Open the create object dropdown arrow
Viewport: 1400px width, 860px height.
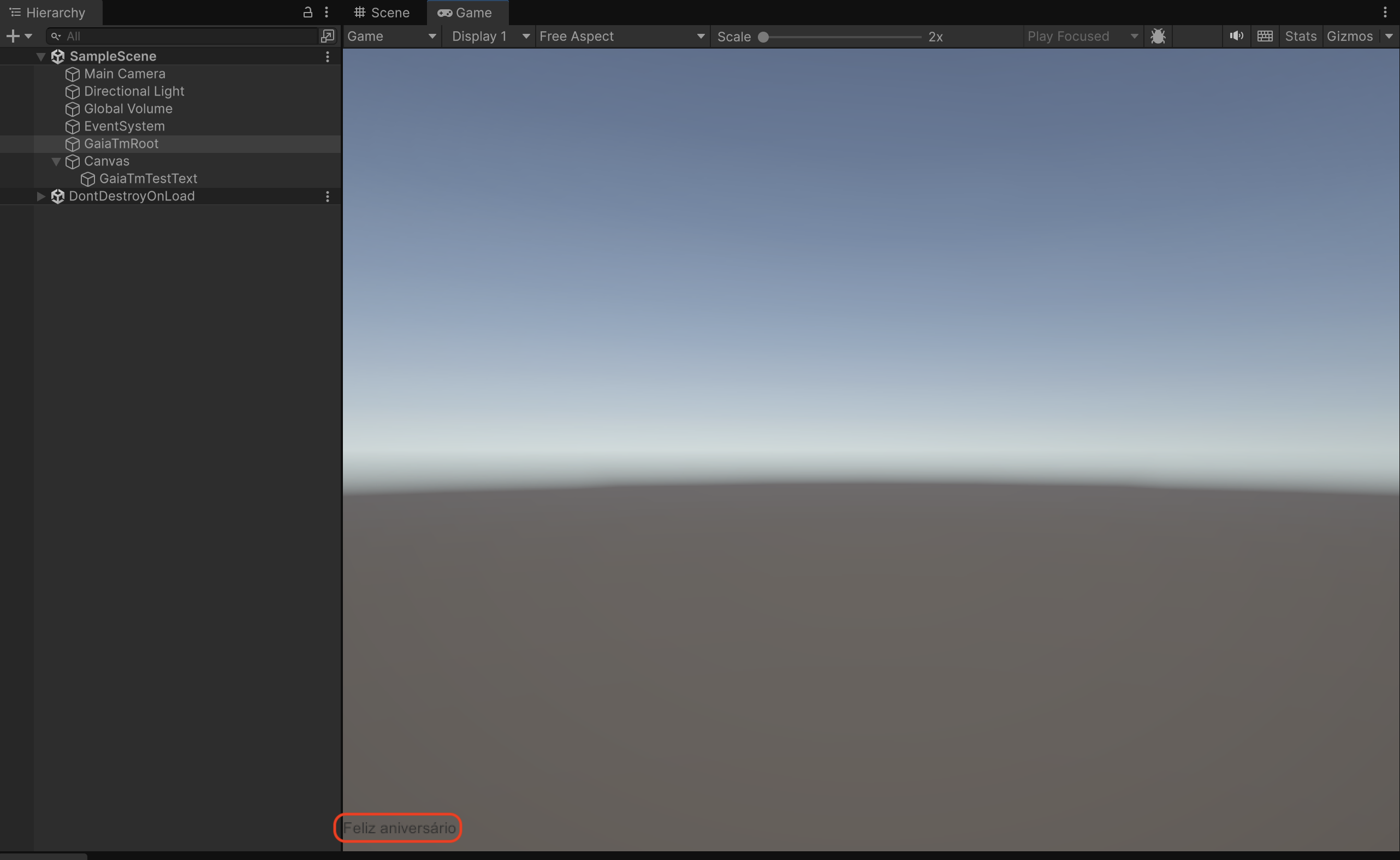click(x=28, y=36)
